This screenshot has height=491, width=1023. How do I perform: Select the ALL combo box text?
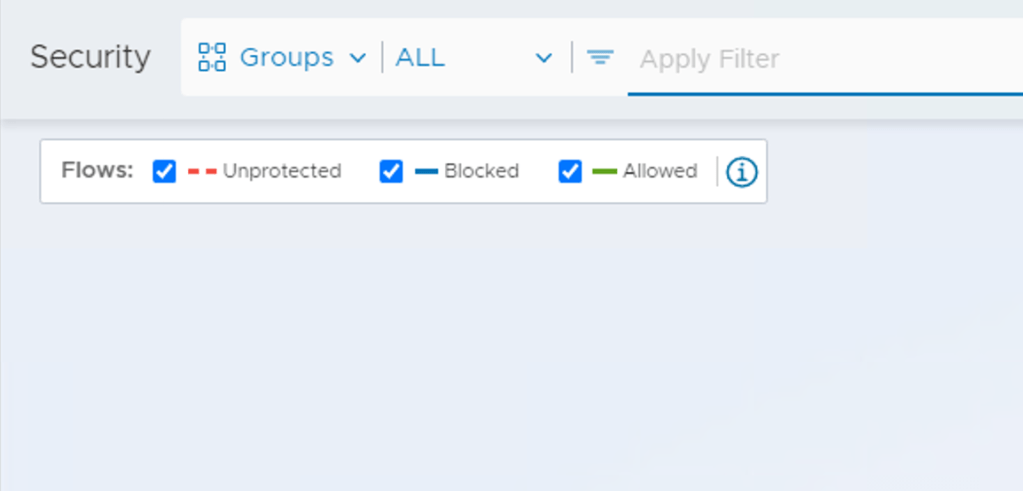tap(421, 58)
